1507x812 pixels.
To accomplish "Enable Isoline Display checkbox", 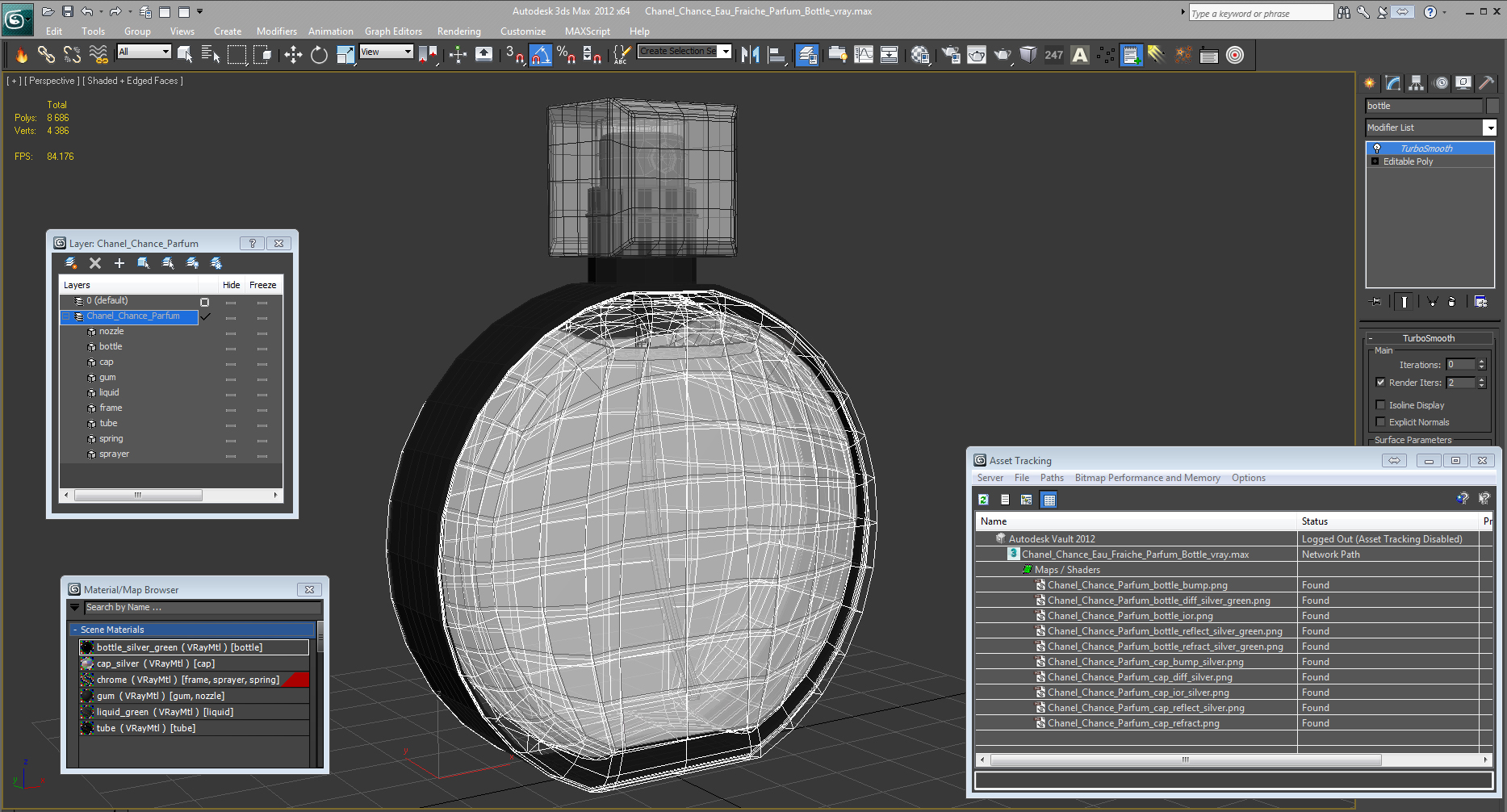I will click(x=1380, y=405).
